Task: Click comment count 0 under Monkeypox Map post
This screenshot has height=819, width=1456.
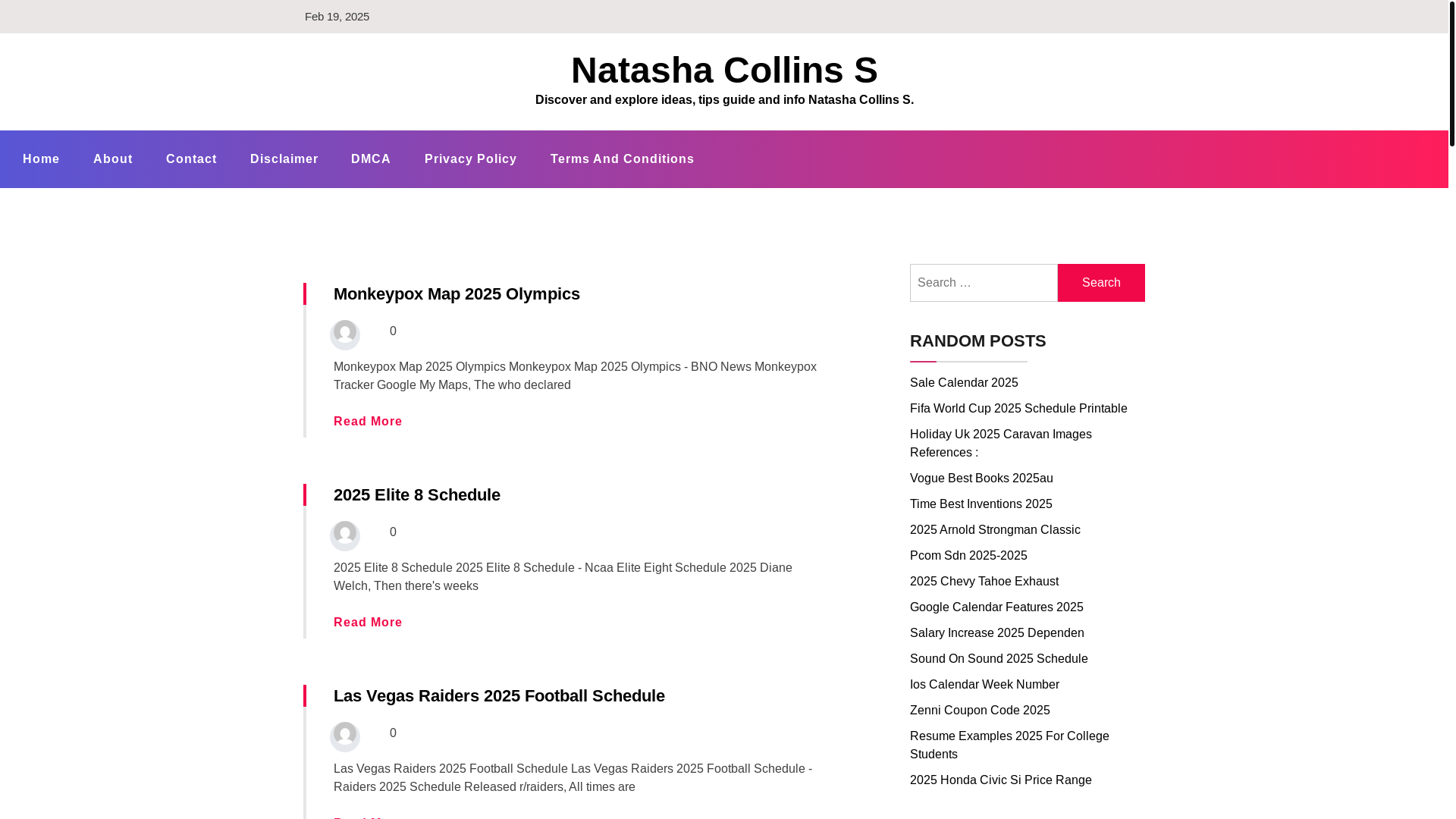Action: (393, 331)
